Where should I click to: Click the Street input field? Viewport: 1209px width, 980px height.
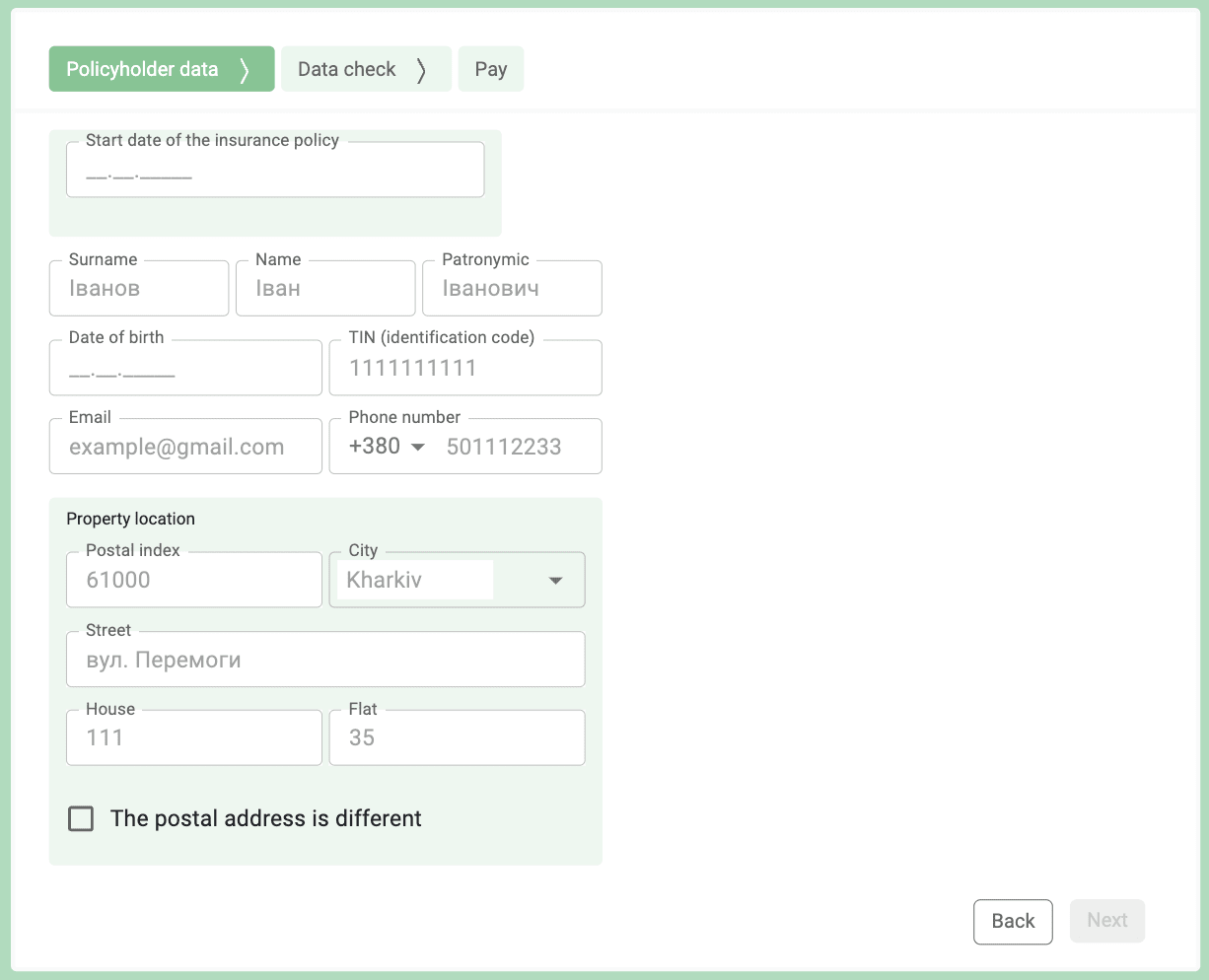pyautogui.click(x=325, y=659)
